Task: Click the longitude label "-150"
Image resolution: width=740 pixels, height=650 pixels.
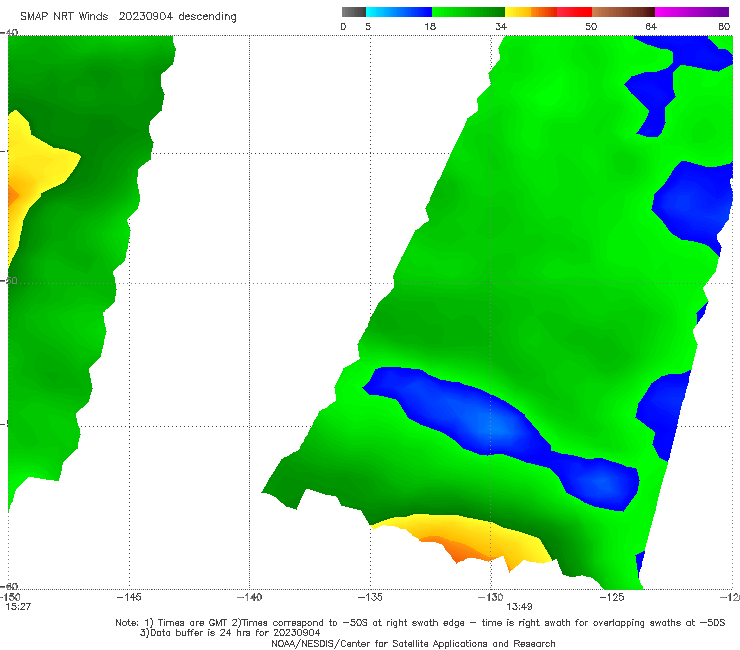Action: [10, 597]
